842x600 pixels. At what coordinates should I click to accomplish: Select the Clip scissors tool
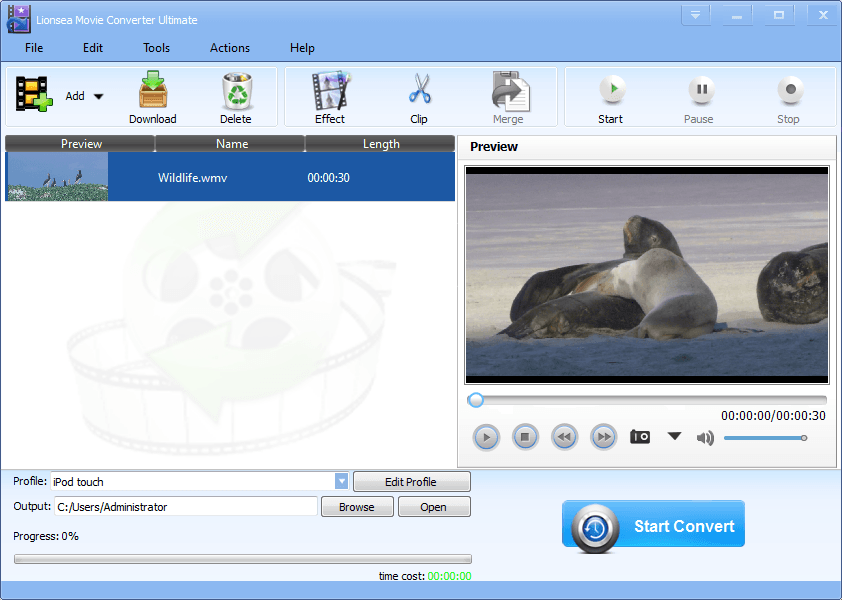pos(419,92)
